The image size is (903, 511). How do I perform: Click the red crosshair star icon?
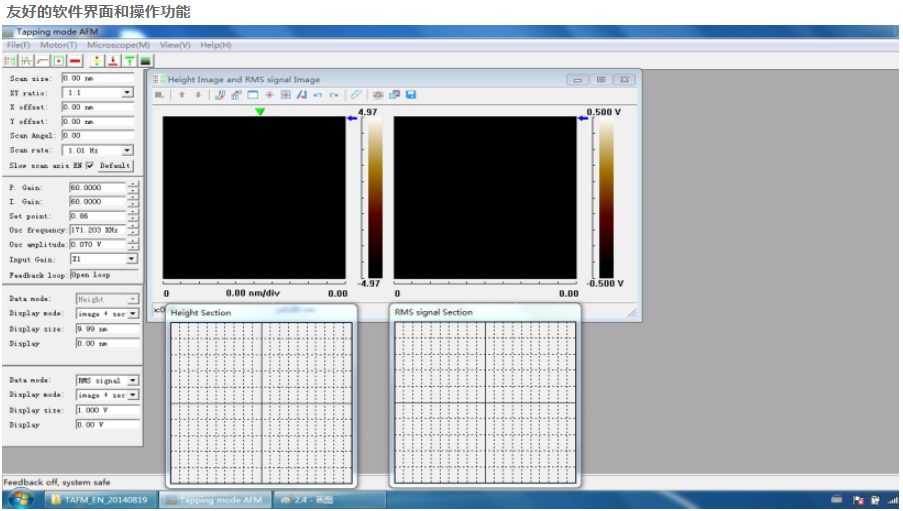pyautogui.click(x=269, y=95)
